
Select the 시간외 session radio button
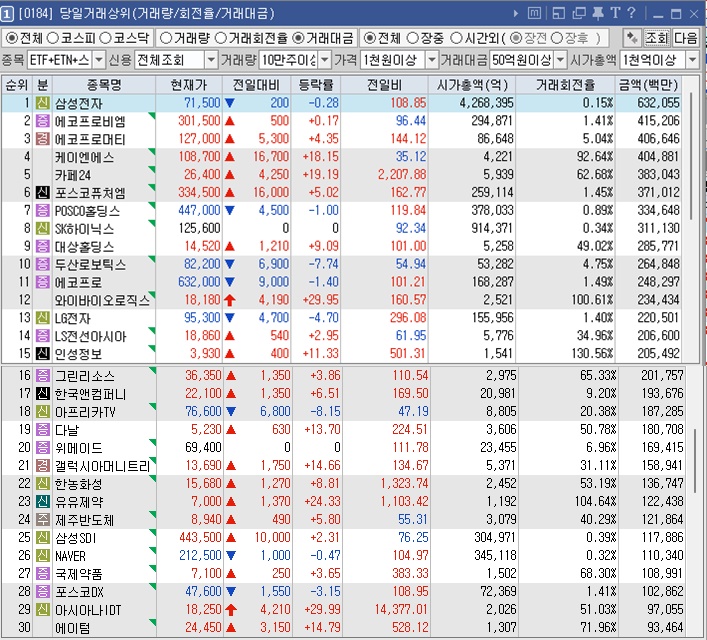456,38
